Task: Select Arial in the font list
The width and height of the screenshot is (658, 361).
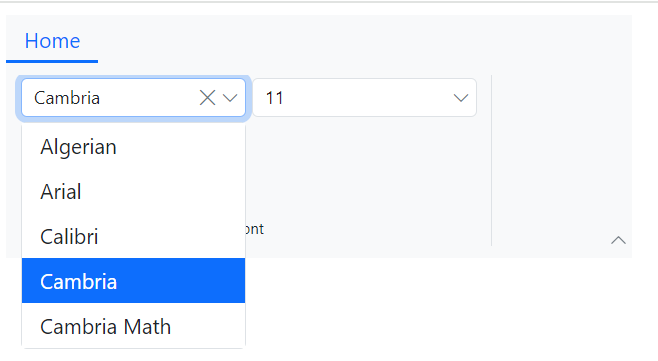Action: pyautogui.click(x=133, y=192)
